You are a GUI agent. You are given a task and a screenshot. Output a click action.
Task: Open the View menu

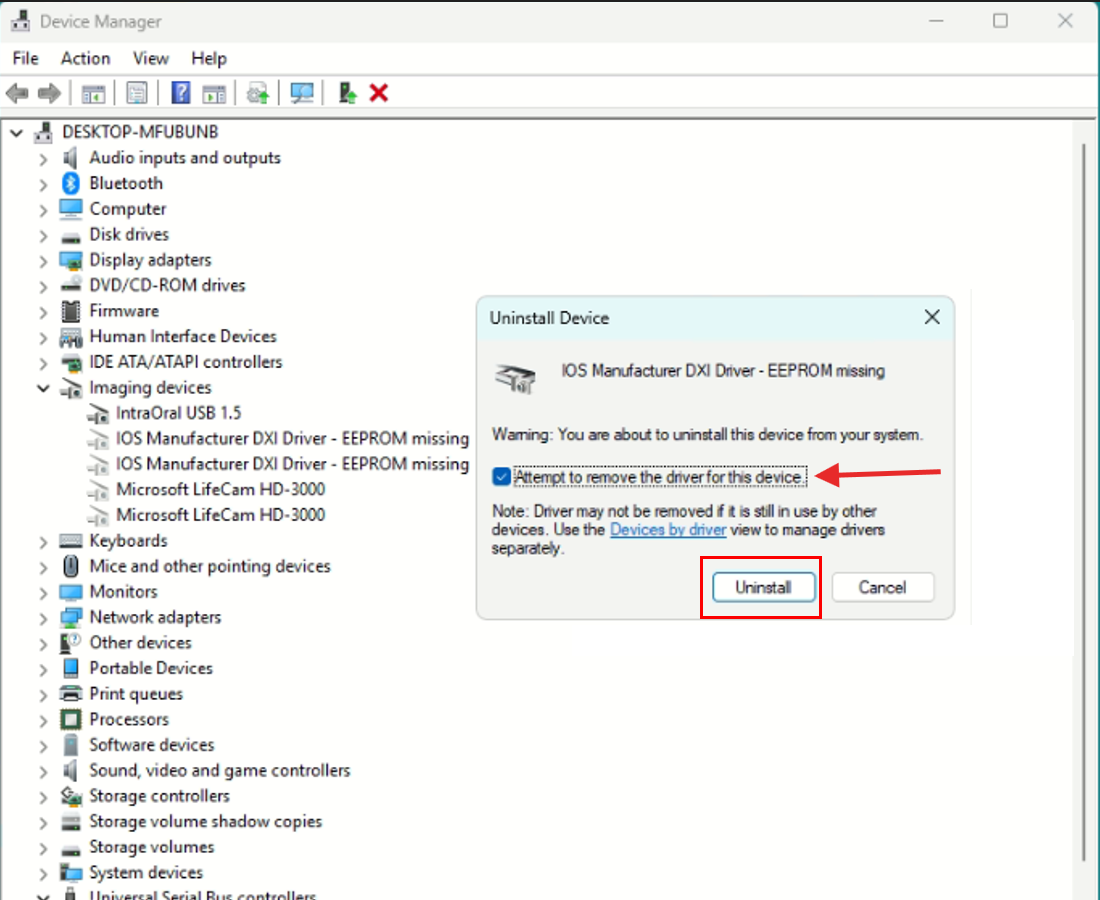coord(151,58)
